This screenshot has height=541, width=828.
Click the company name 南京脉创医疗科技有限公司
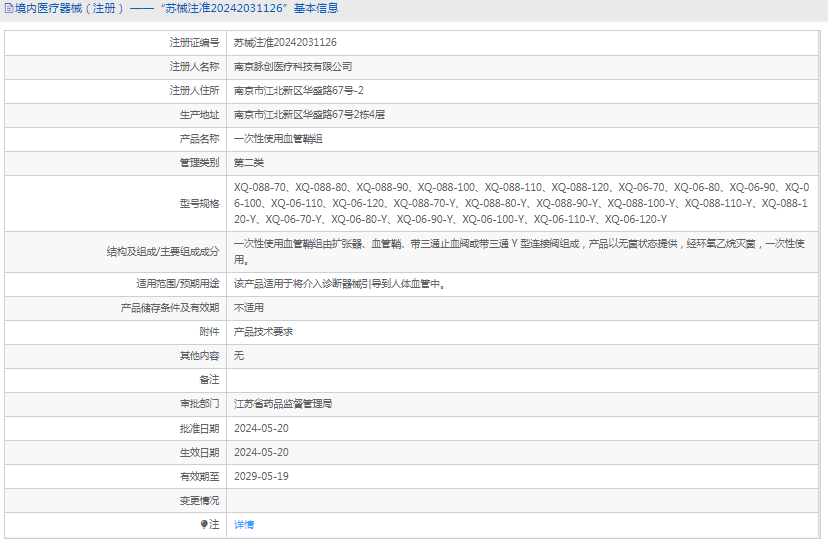tap(293, 67)
